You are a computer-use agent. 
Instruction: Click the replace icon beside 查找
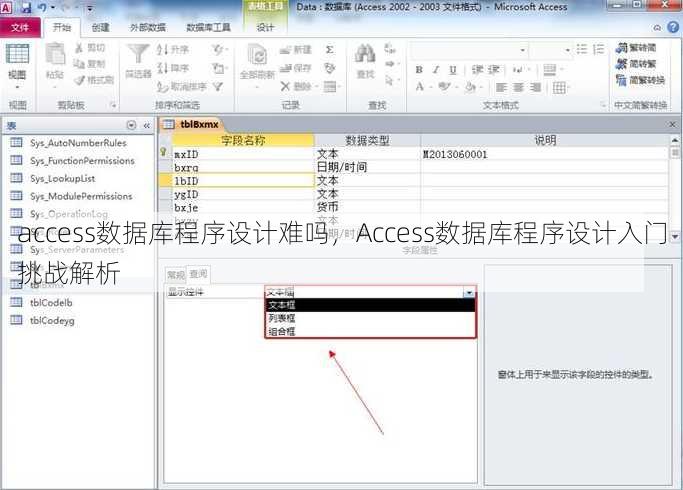389,48
